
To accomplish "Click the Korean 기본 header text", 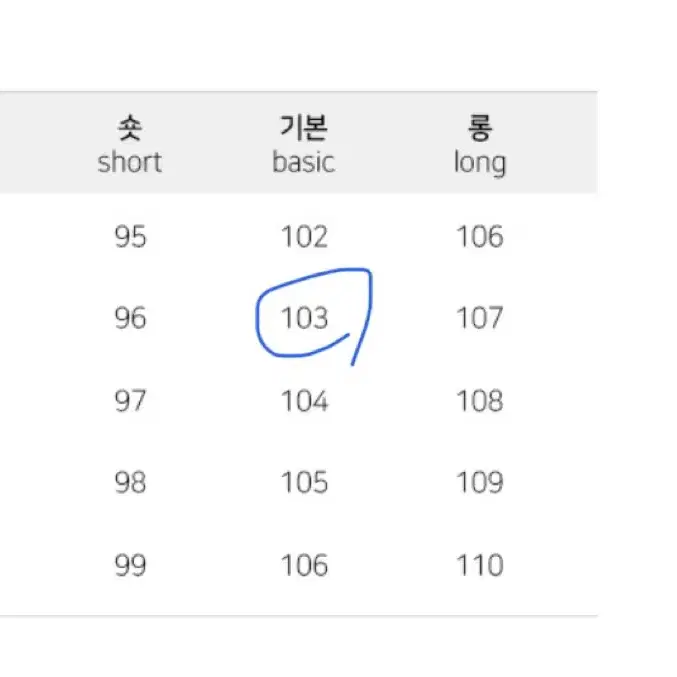I will [x=304, y=128].
